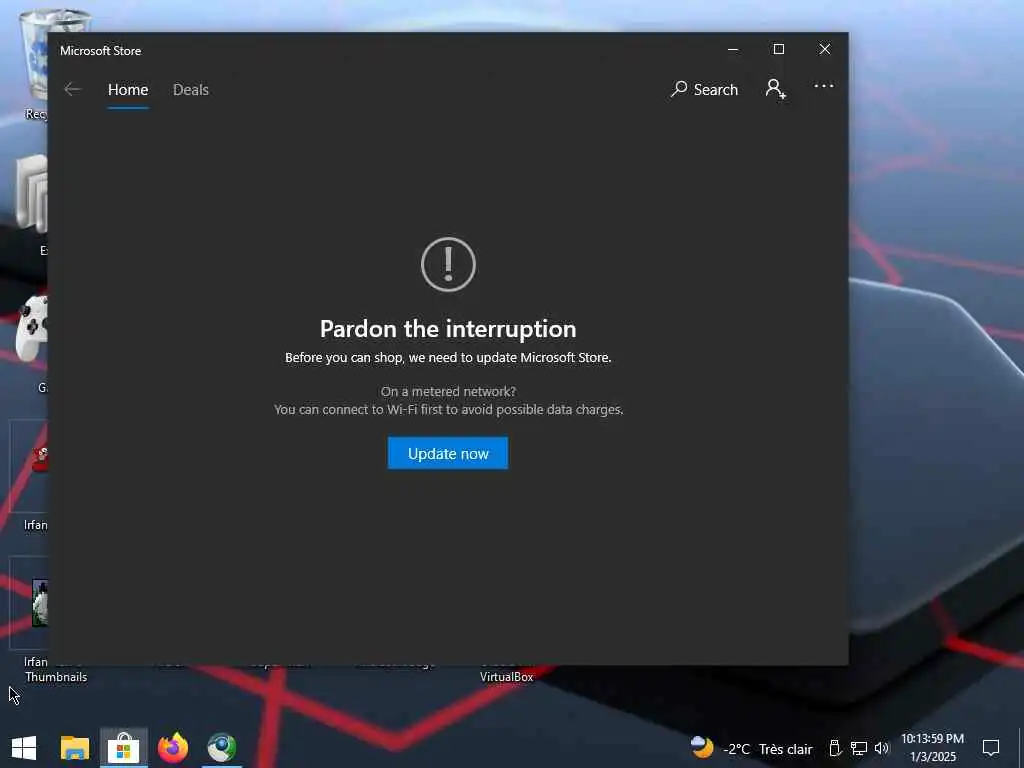Select the VirtualBox desktop shortcut label
The height and width of the screenshot is (768, 1024).
click(x=507, y=677)
